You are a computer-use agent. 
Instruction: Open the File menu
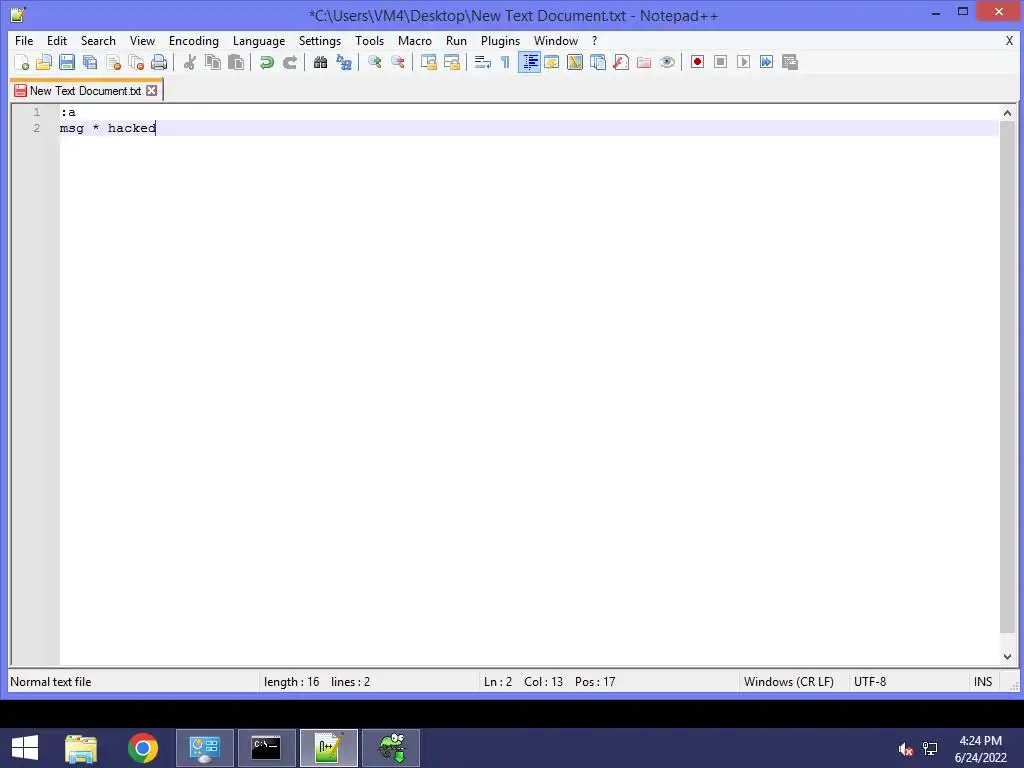24,40
